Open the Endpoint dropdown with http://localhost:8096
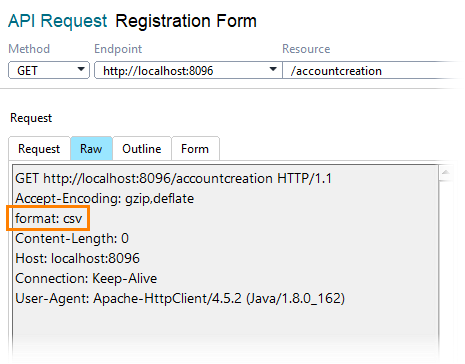This screenshot has height=364, width=465. (x=188, y=70)
